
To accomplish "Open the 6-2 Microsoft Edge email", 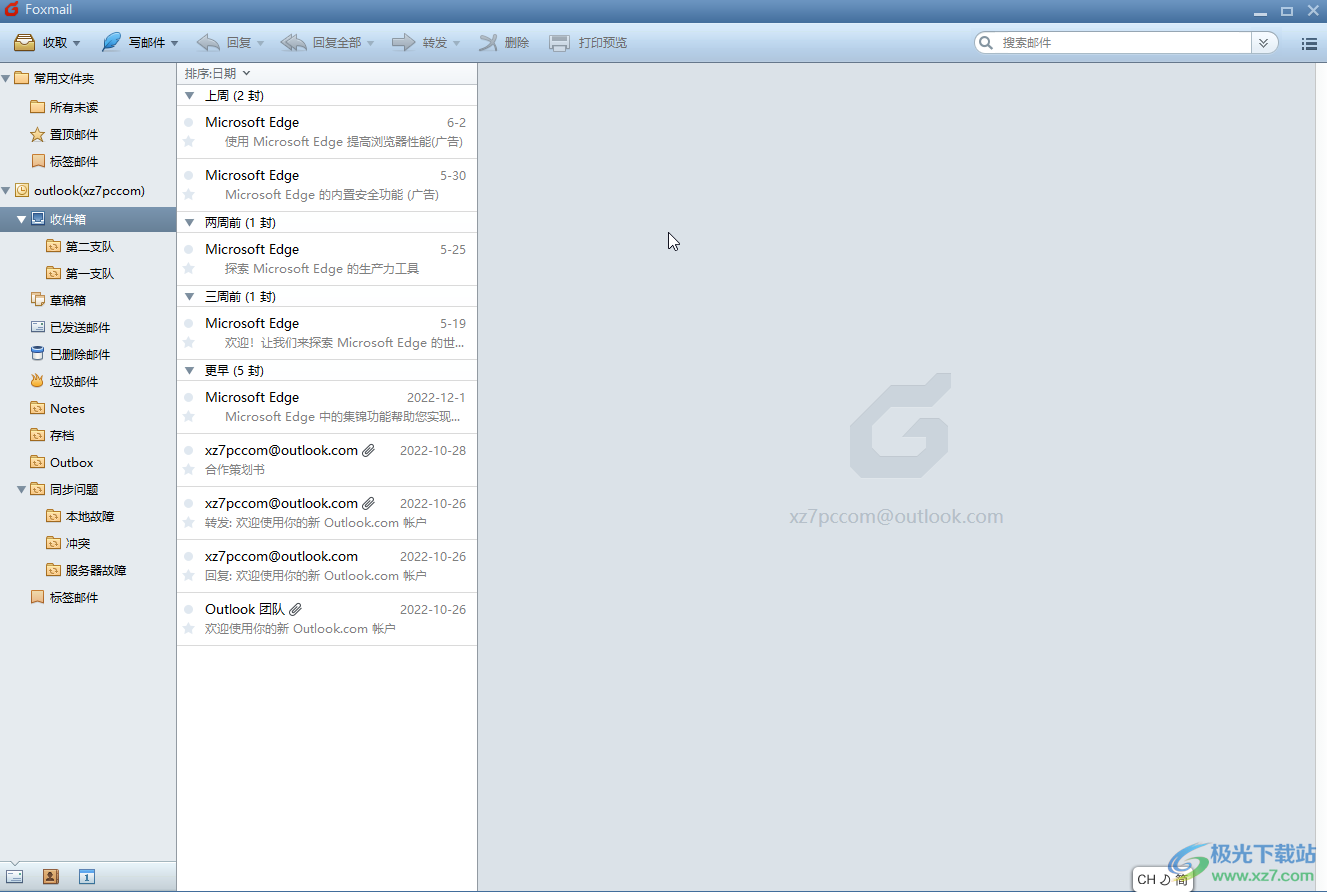I will point(327,132).
